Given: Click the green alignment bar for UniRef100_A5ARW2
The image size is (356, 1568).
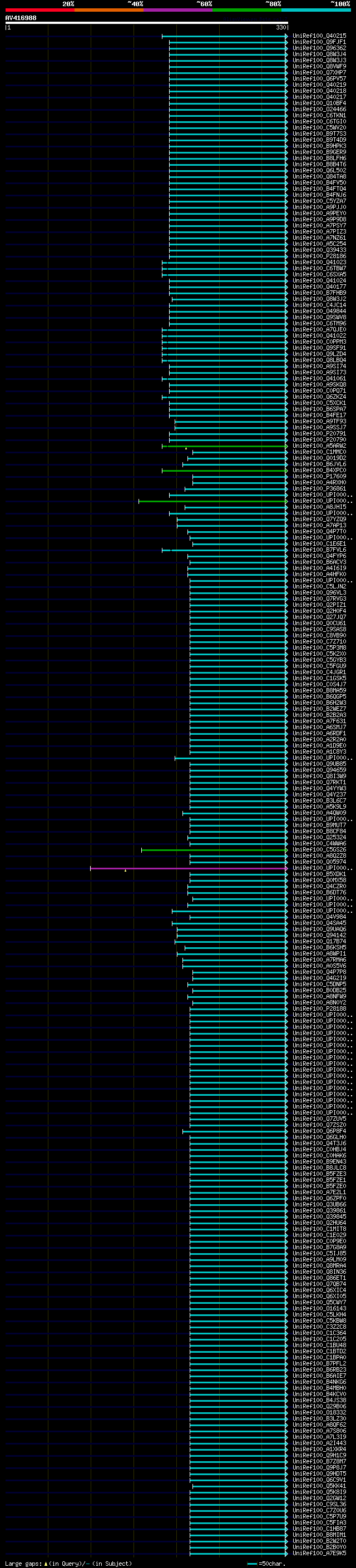Looking at the screenshot, I should point(225,446).
